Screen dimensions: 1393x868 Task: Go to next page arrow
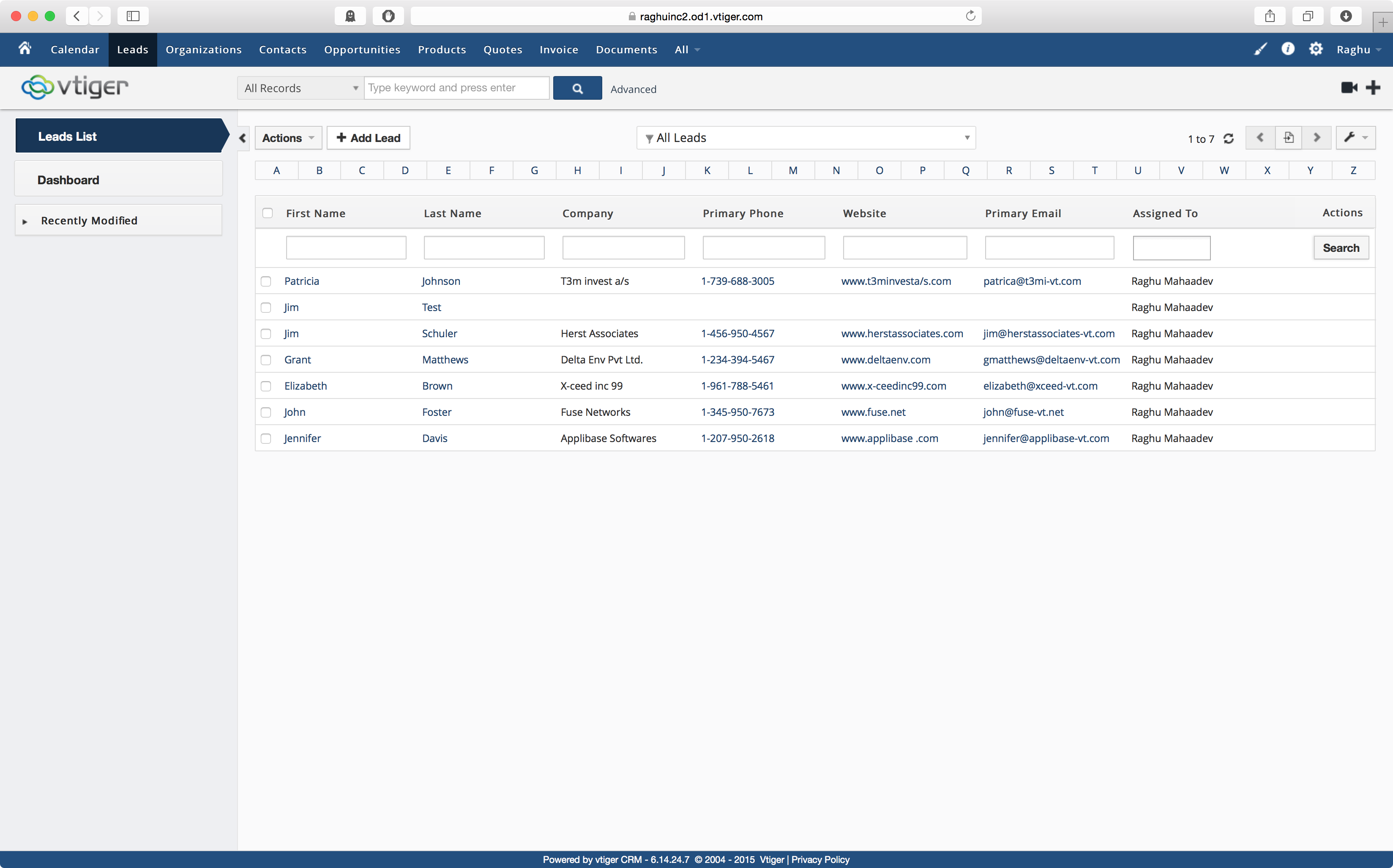[1317, 138]
